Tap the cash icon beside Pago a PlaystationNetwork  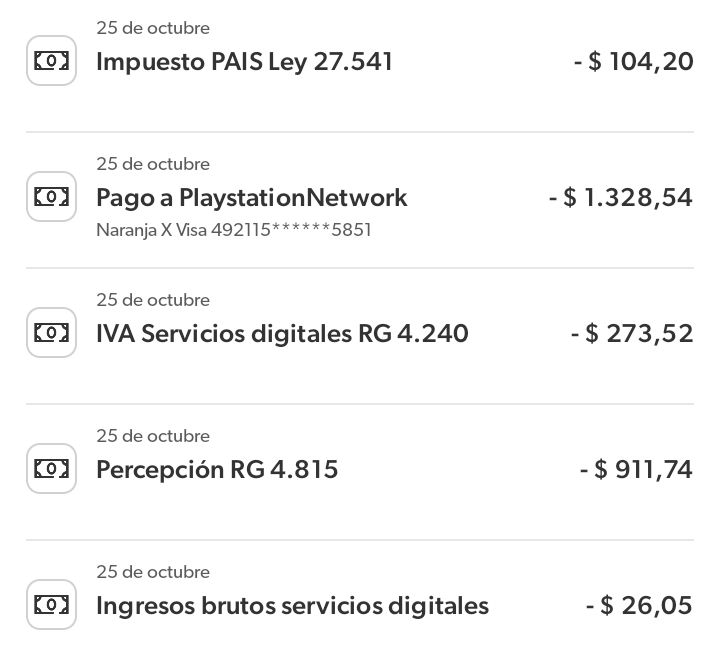point(51,197)
